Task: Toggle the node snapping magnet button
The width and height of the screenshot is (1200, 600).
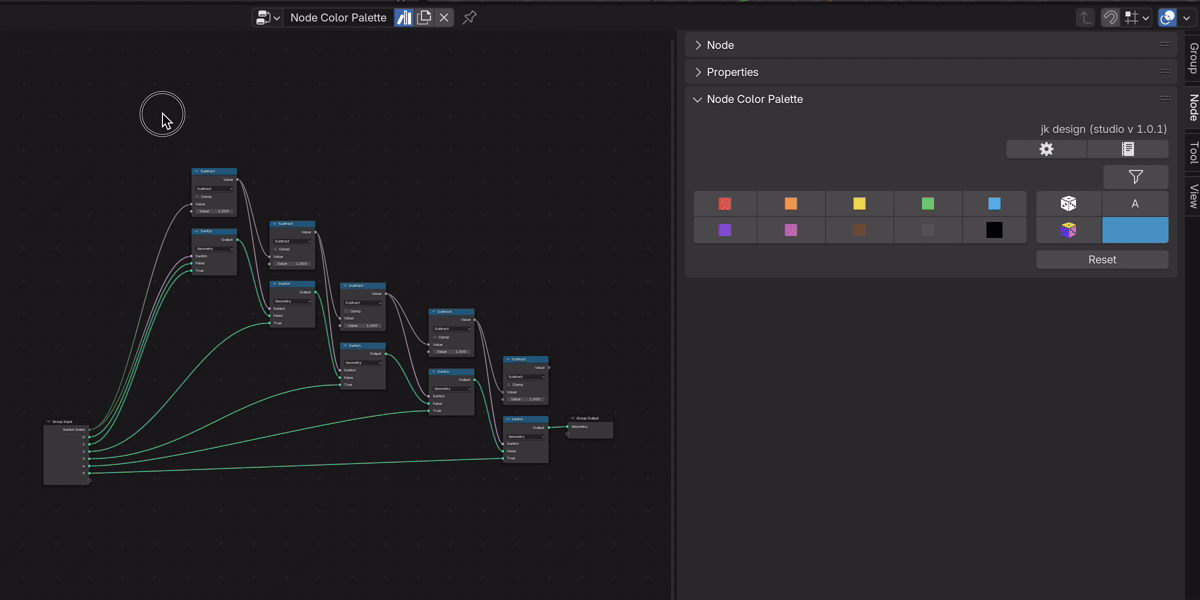Action: [x=1110, y=18]
